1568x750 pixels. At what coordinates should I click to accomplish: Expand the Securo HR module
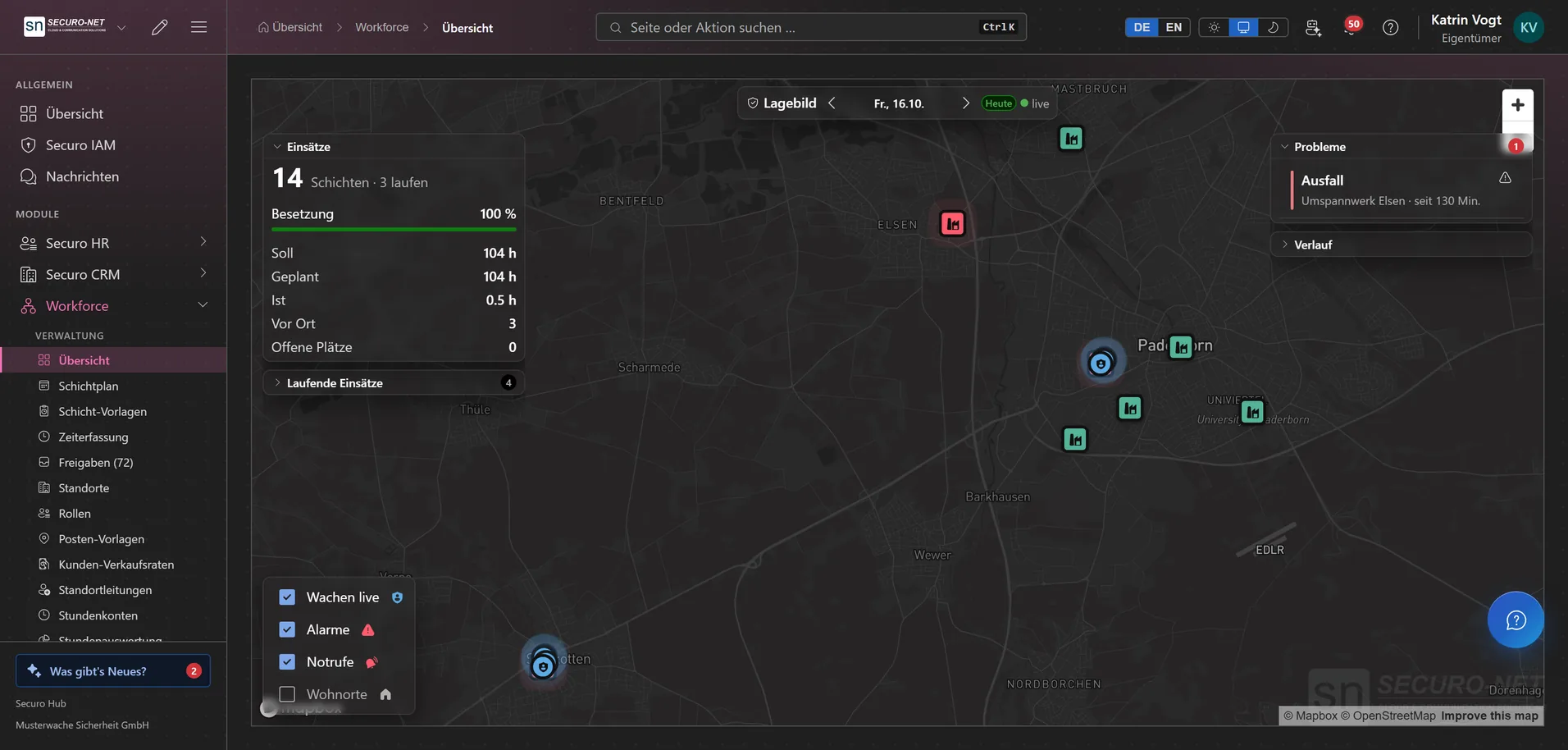[x=113, y=243]
